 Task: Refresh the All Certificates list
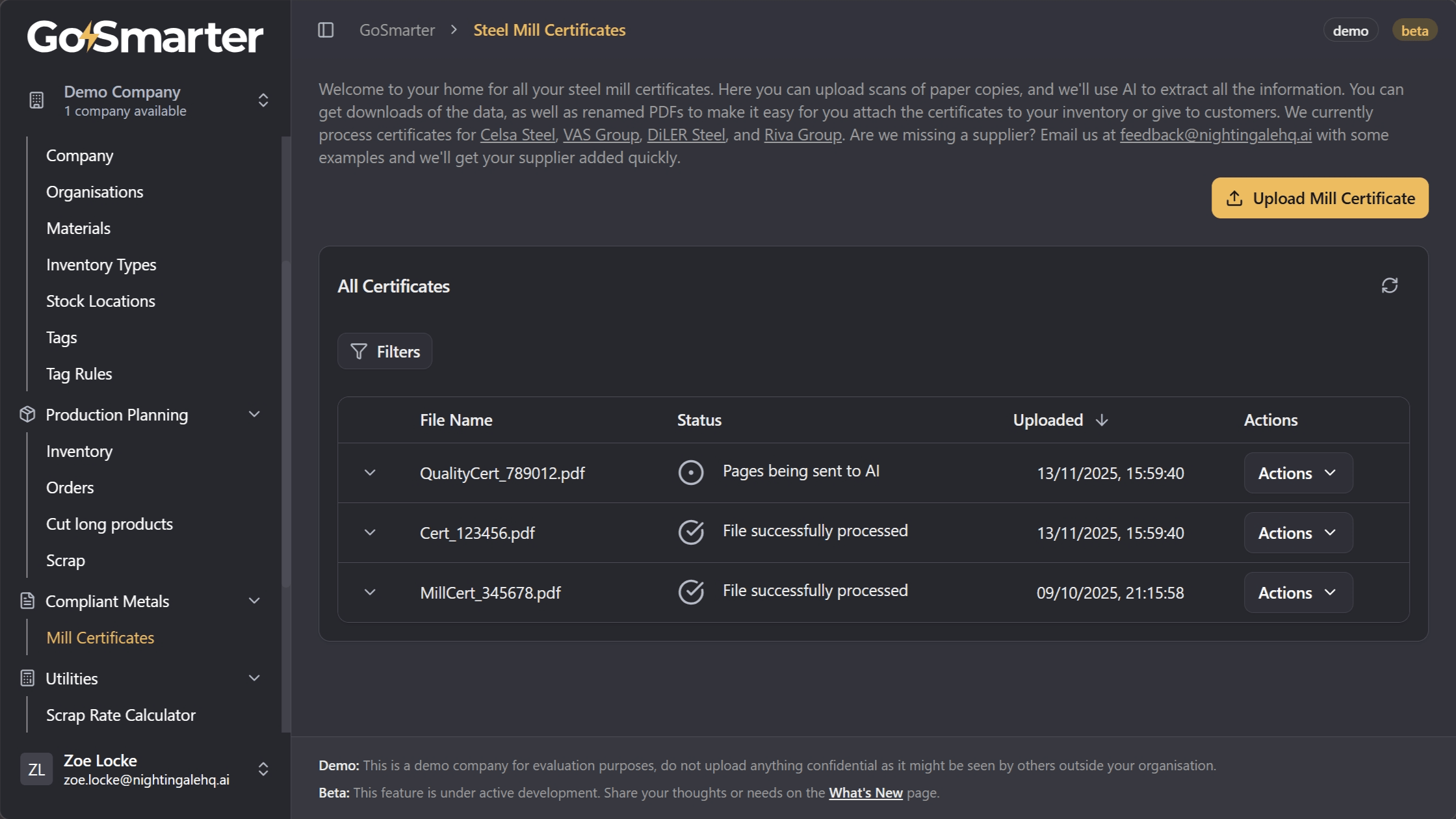pos(1390,285)
